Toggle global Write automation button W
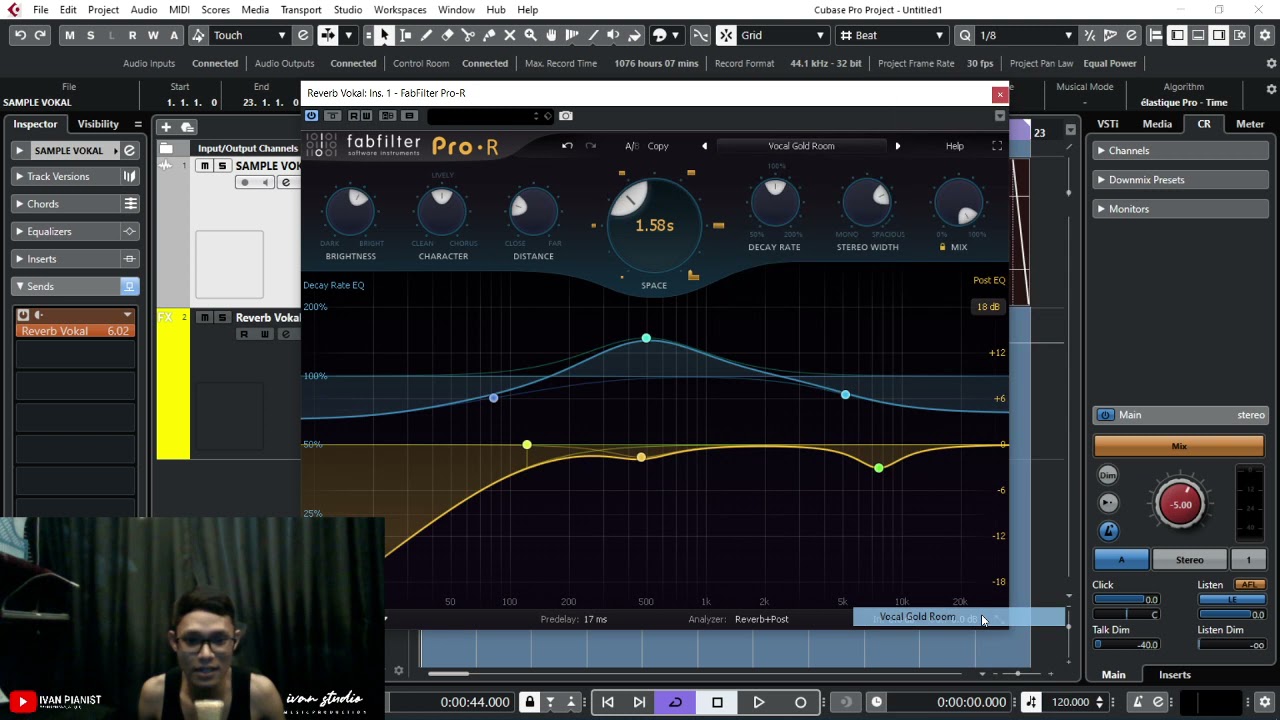Screen dimensions: 1280x720 pos(153,35)
